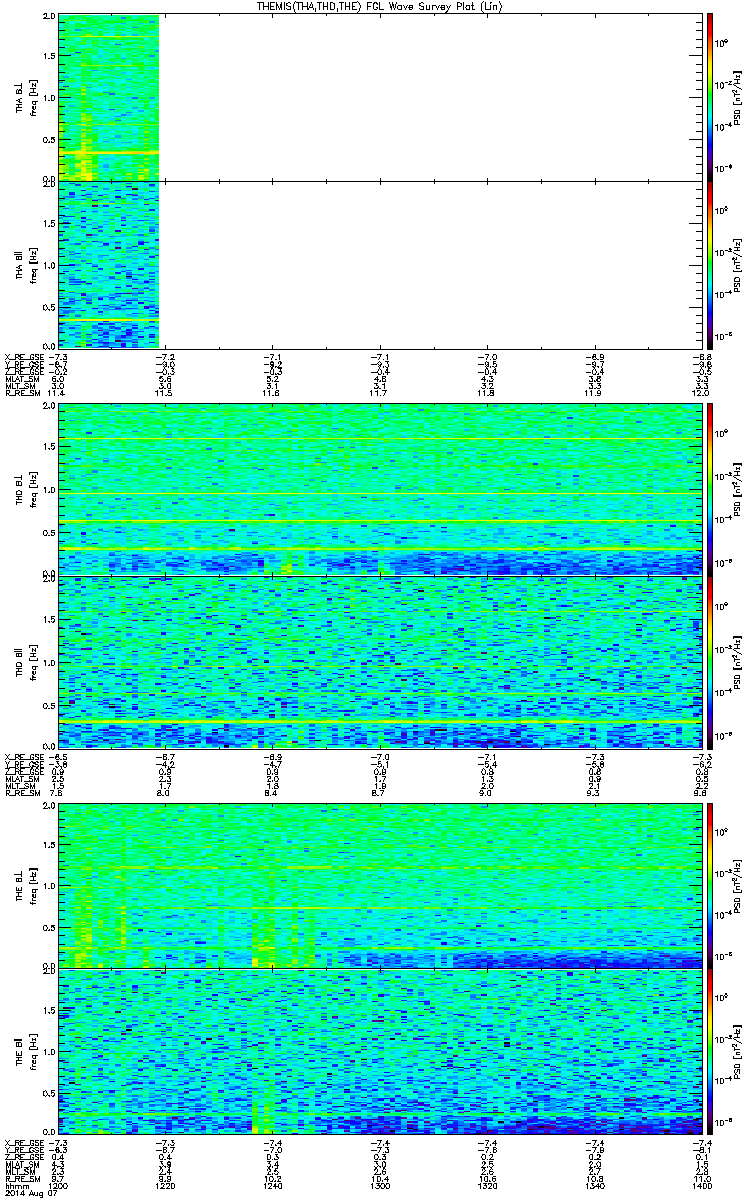This screenshot has height=1200, width=750.
Task: Click the 1200 time tick label
Action: coord(58,1186)
